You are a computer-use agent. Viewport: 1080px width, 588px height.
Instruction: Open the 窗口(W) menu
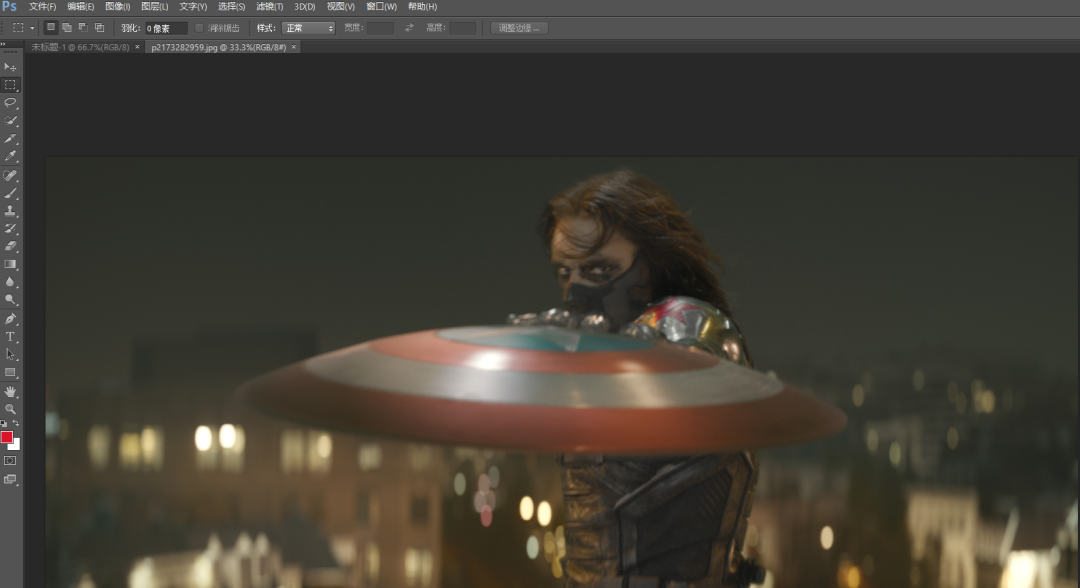tap(382, 6)
